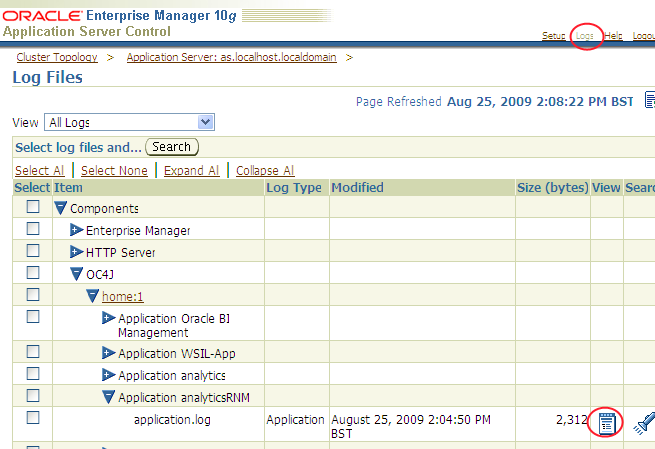Screen dimensions: 655x449
Task: Tick the Application WSIL-App checkbox
Action: pos(33,352)
